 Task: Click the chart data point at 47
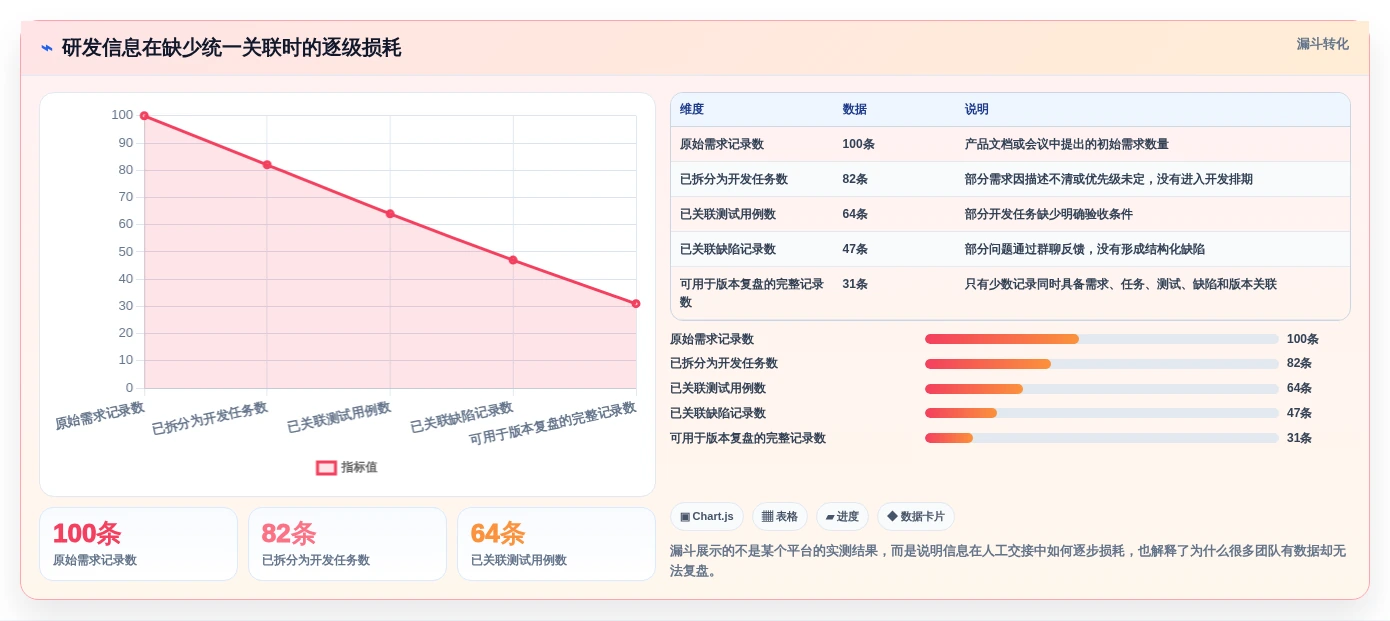[513, 260]
